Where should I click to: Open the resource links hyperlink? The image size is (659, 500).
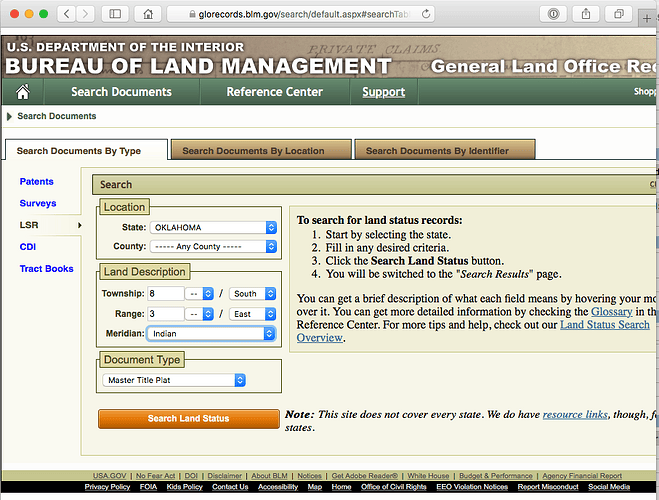575,415
